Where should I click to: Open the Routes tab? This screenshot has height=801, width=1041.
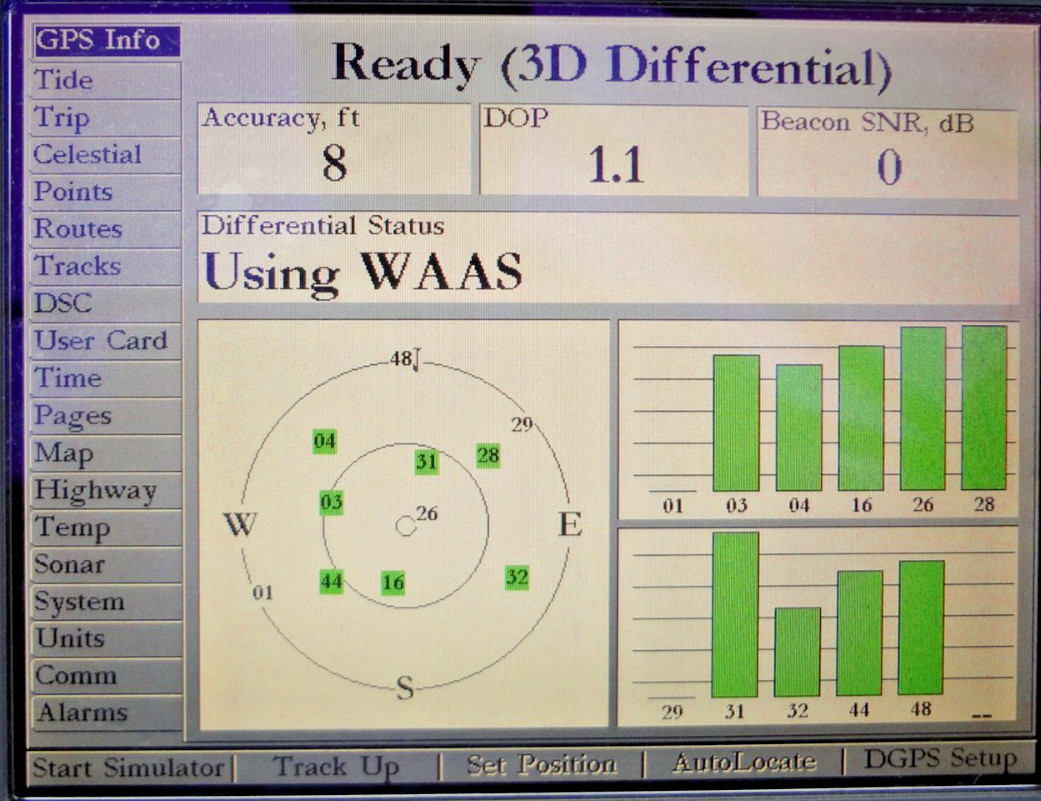pyautogui.click(x=106, y=229)
